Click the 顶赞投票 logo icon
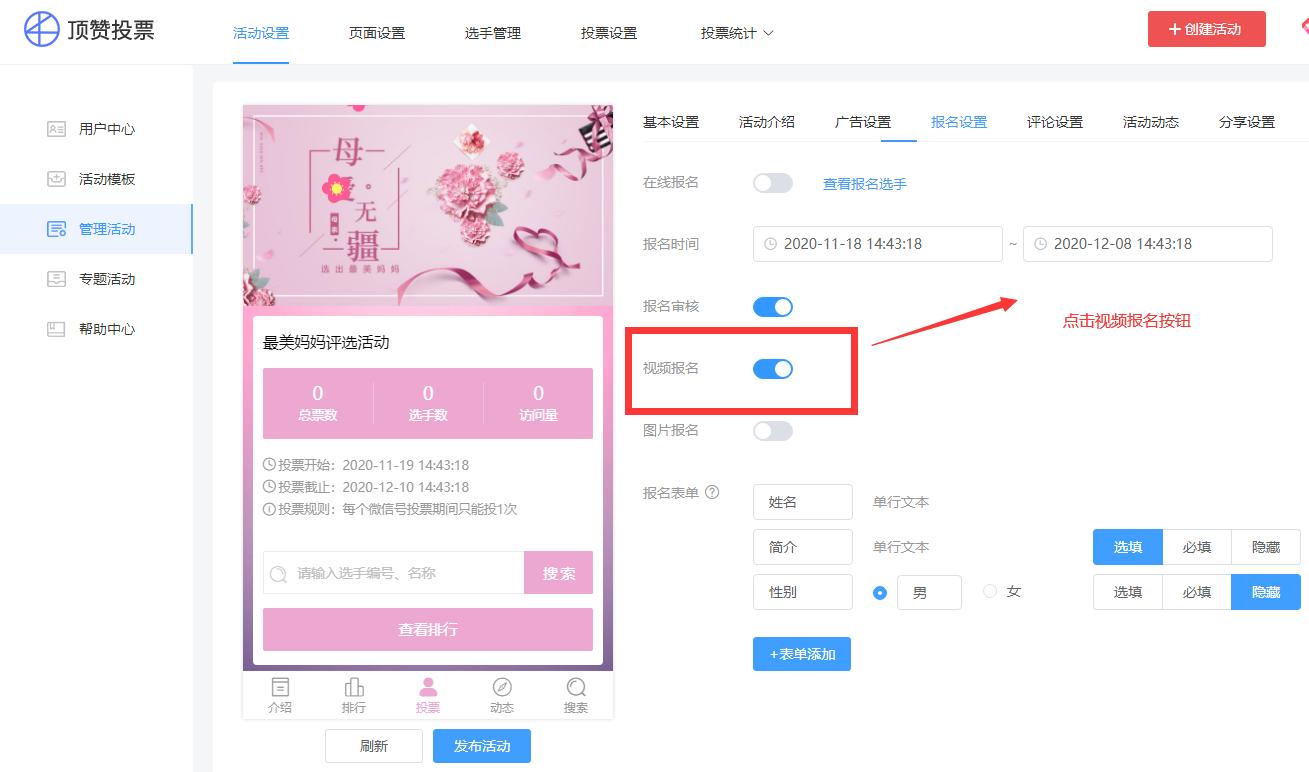Image resolution: width=1309 pixels, height=772 pixels. pos(39,29)
